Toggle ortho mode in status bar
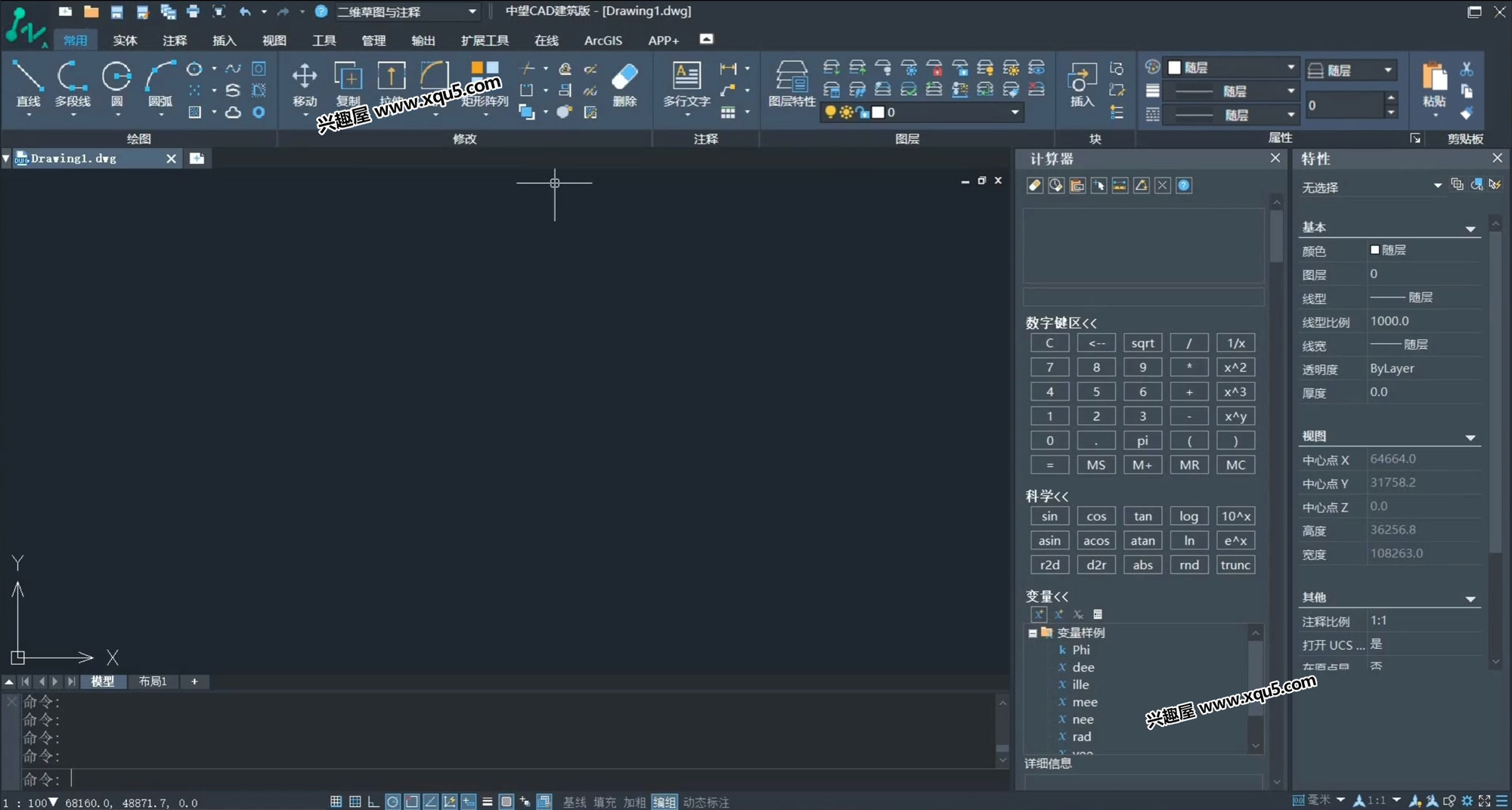The image size is (1512, 810). pos(373,802)
